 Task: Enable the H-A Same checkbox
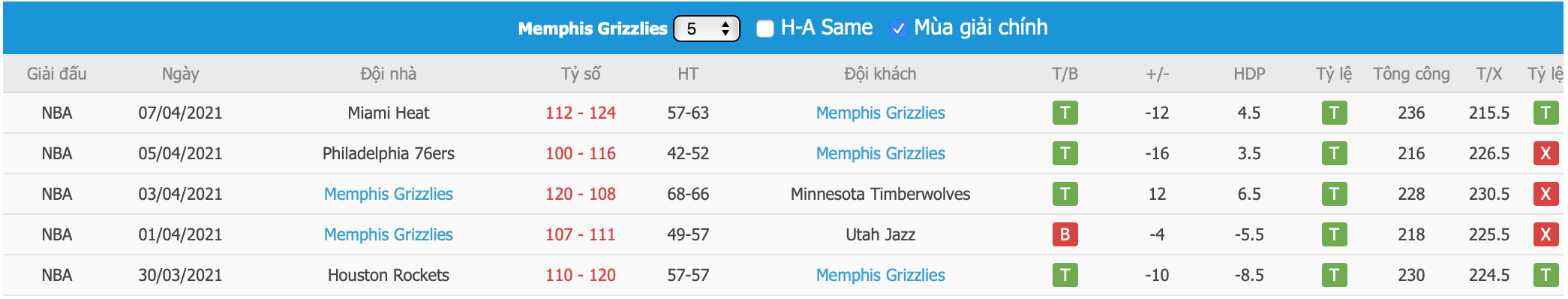(764, 29)
